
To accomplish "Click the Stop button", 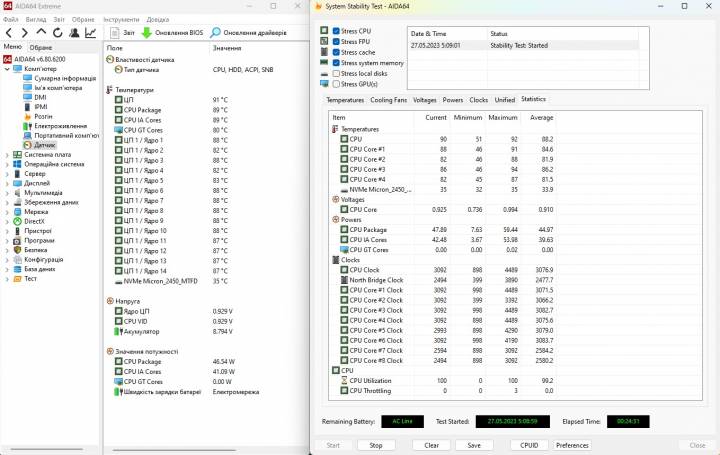I will click(376, 445).
